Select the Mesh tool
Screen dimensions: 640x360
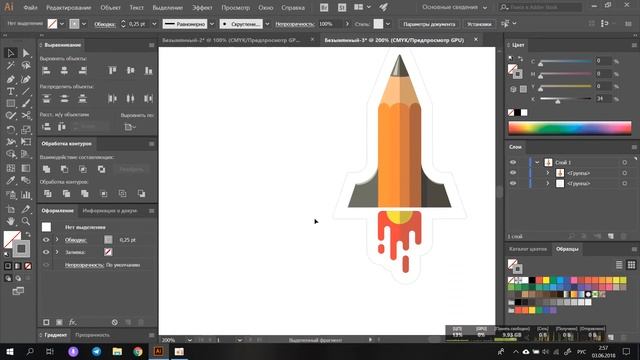pos(11,168)
